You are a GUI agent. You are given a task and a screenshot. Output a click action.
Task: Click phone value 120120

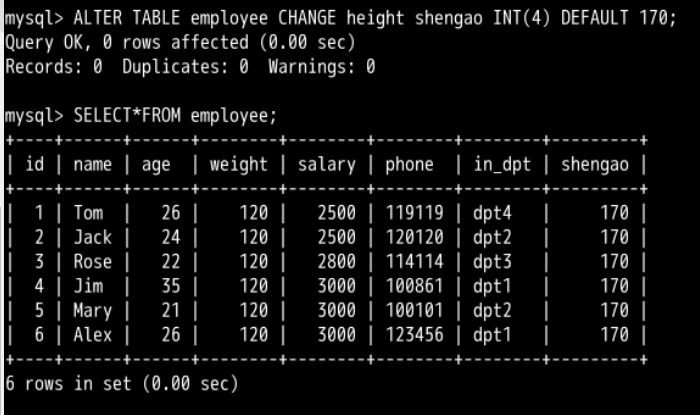(414, 237)
